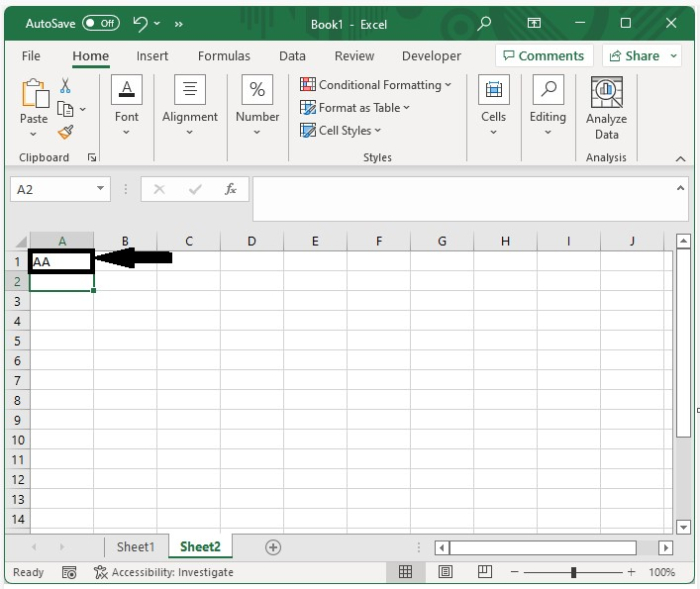
Task: Switch to the Sheet1 tab
Action: [136, 547]
